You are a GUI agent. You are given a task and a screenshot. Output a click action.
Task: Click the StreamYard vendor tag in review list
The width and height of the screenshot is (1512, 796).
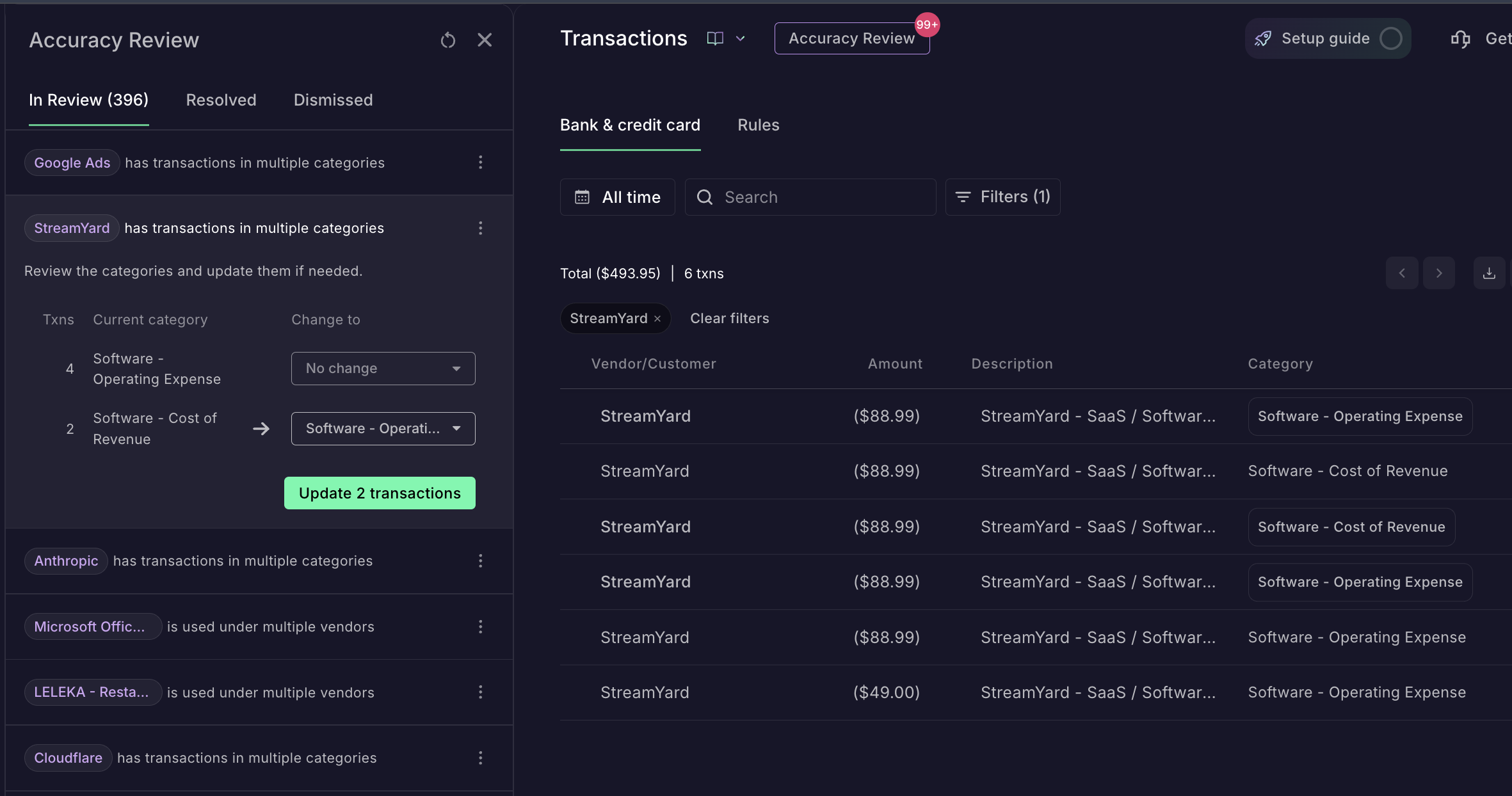[x=72, y=228]
